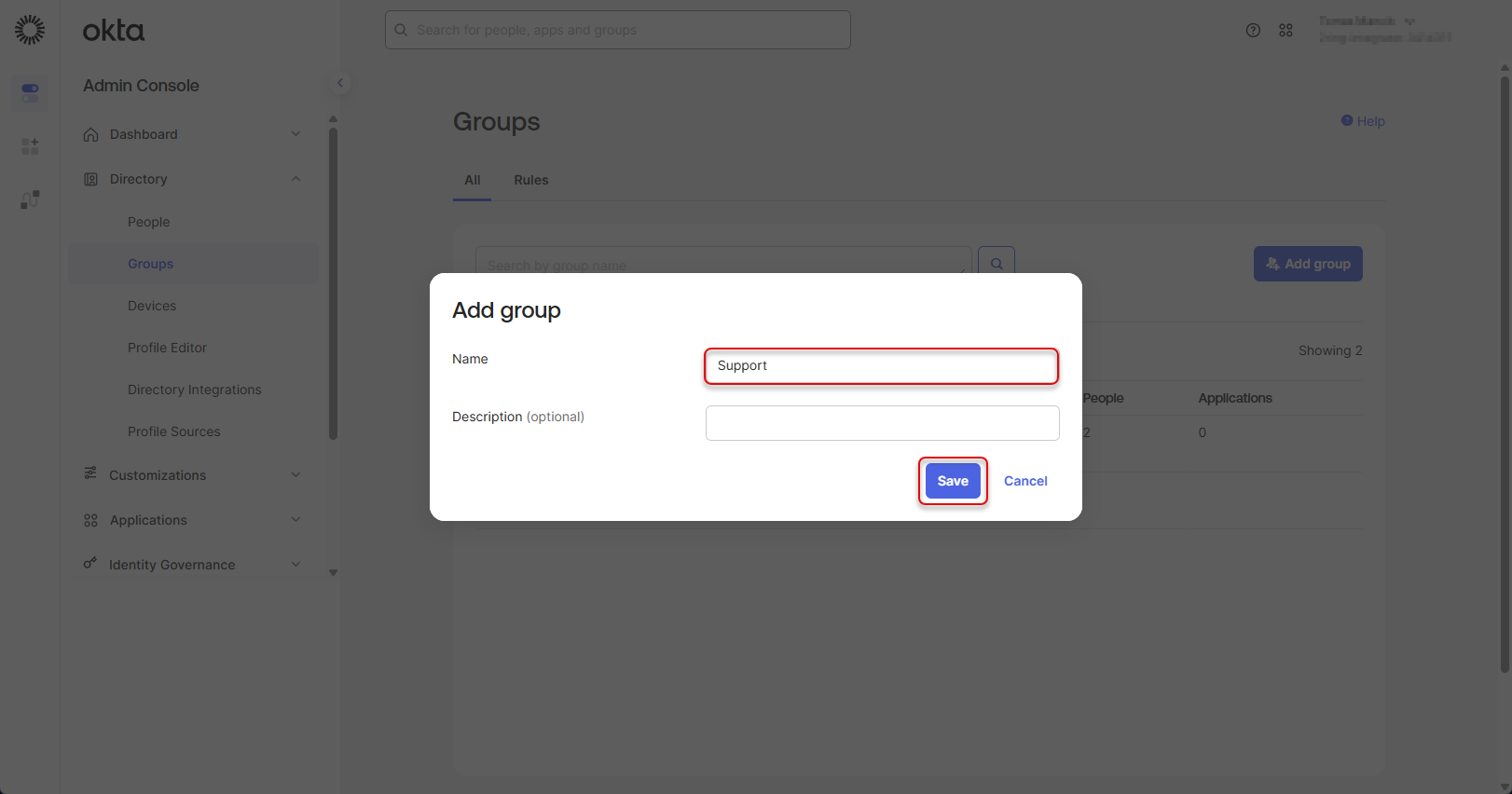The height and width of the screenshot is (794, 1512).
Task: Open the Help link on Groups page
Action: (1363, 121)
